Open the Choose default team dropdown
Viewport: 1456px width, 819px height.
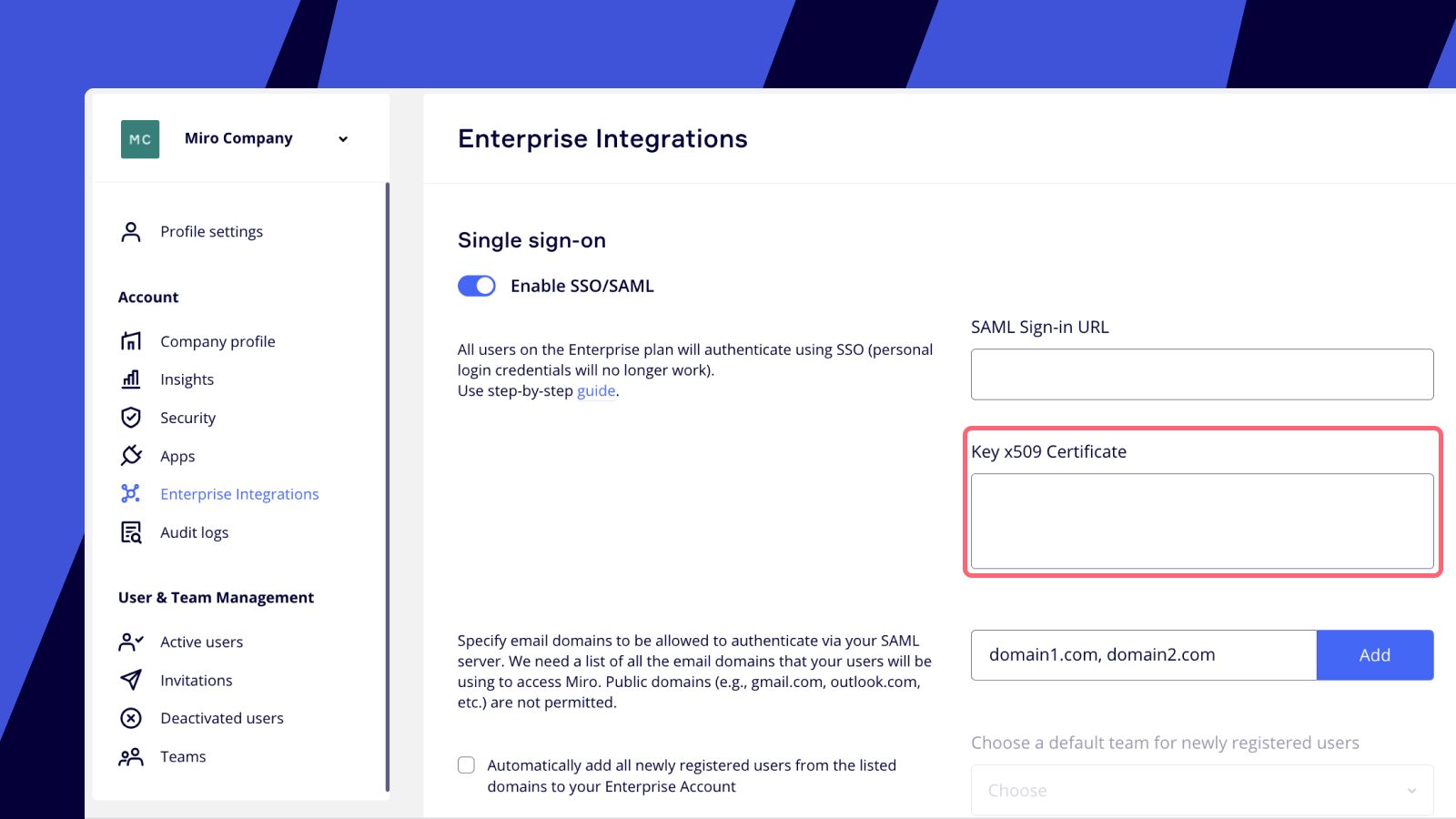tap(1201, 790)
